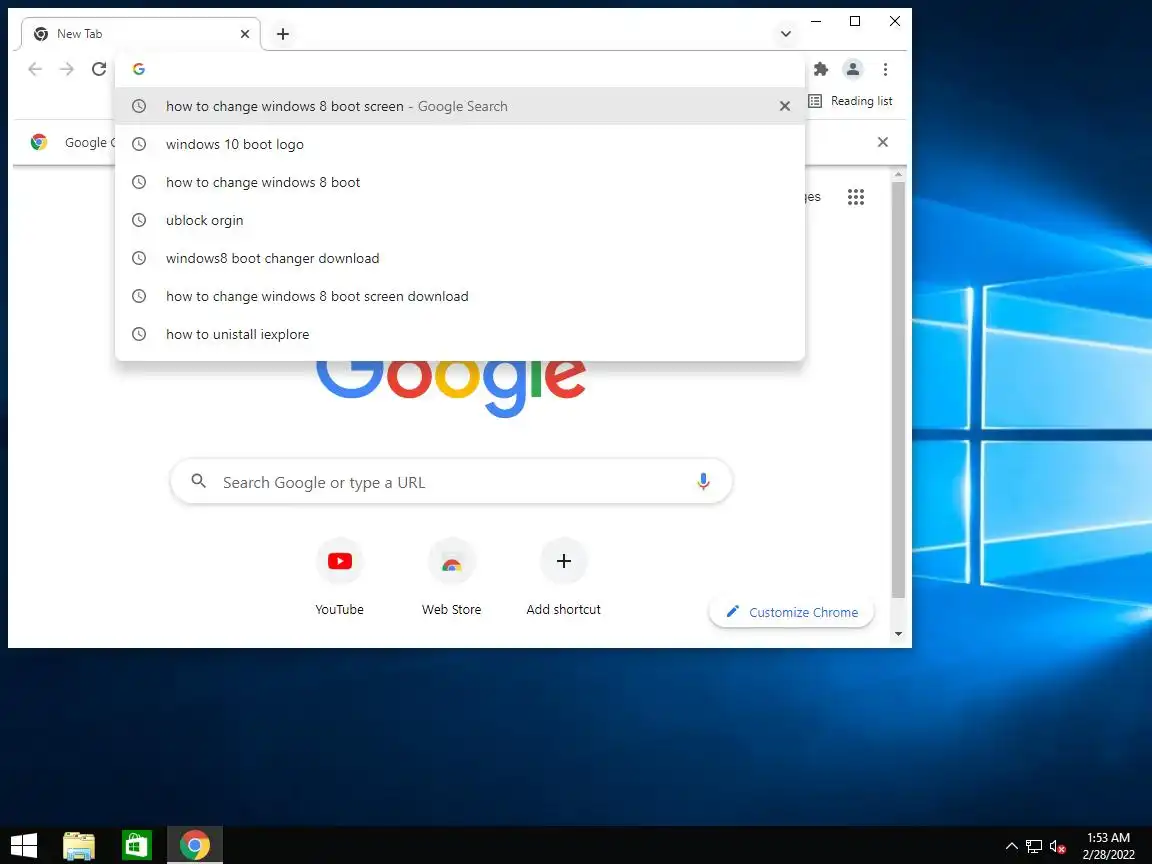Go back using the back arrow

pyautogui.click(x=35, y=69)
